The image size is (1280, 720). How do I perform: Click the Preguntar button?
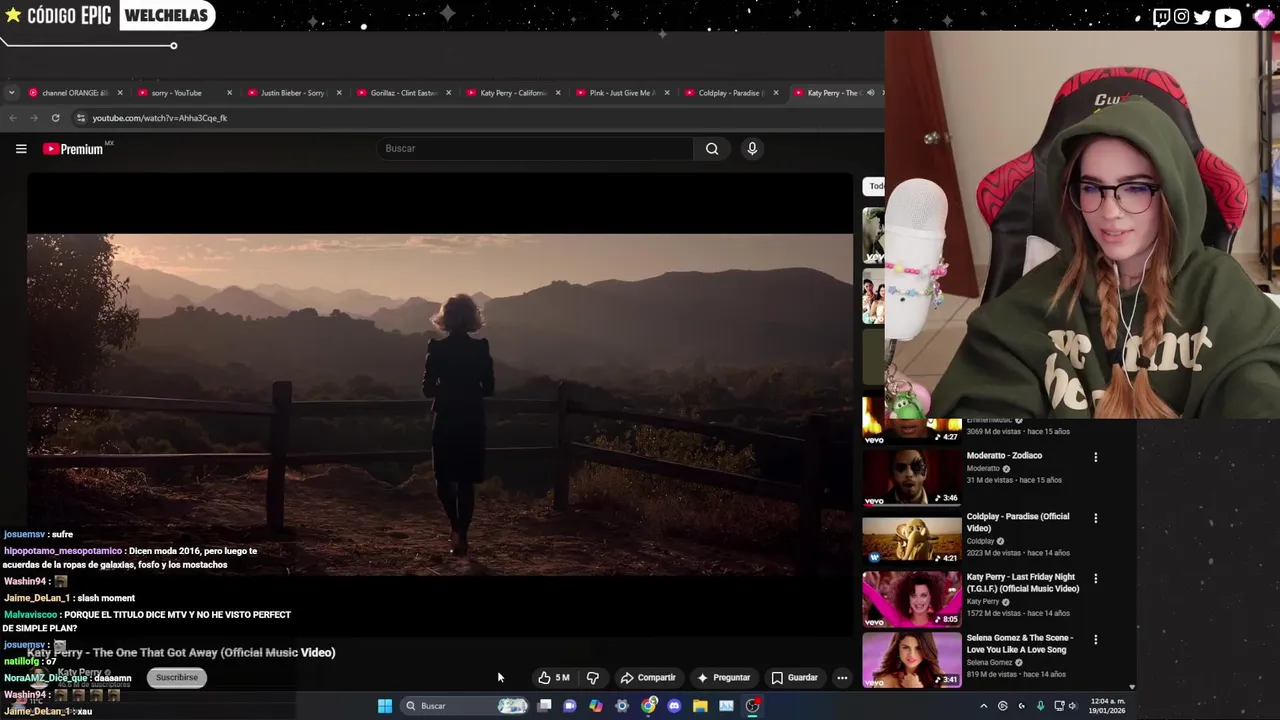(x=723, y=678)
